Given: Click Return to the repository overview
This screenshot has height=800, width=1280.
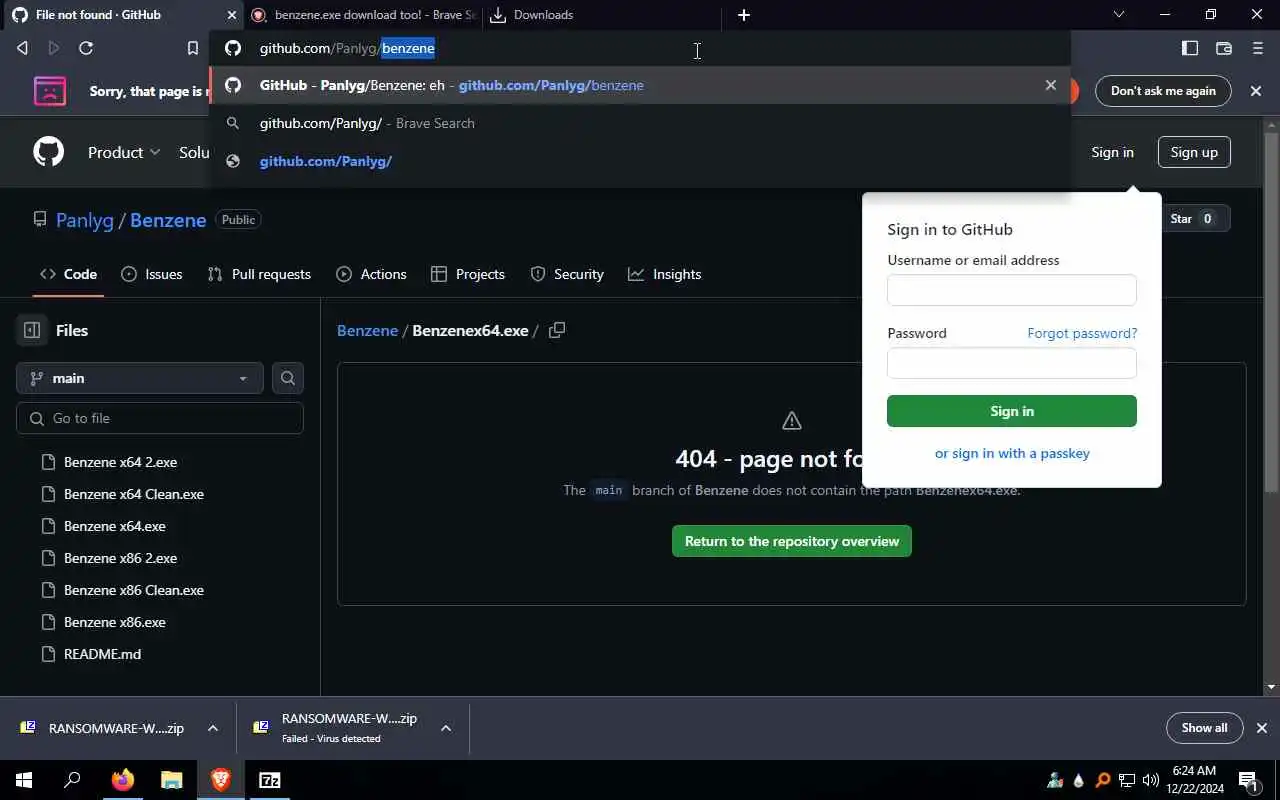Looking at the screenshot, I should click(x=792, y=541).
